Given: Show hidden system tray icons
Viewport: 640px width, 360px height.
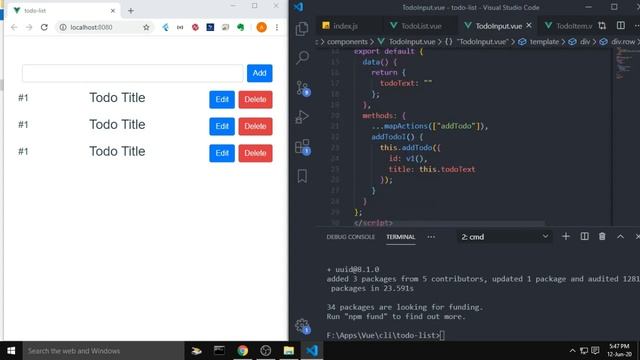Looking at the screenshot, I should [572, 351].
